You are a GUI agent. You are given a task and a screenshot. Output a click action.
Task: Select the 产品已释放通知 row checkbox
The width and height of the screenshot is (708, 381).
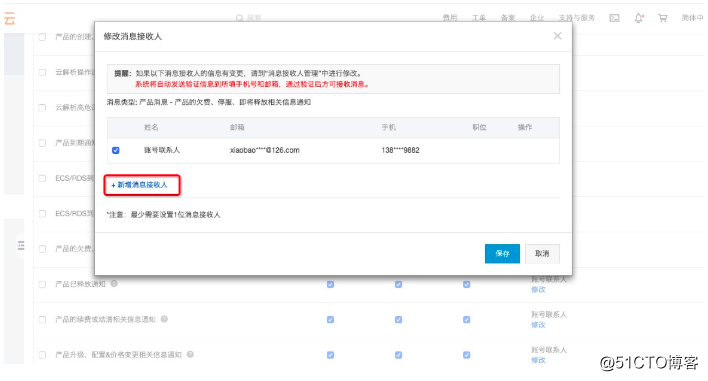click(x=42, y=284)
